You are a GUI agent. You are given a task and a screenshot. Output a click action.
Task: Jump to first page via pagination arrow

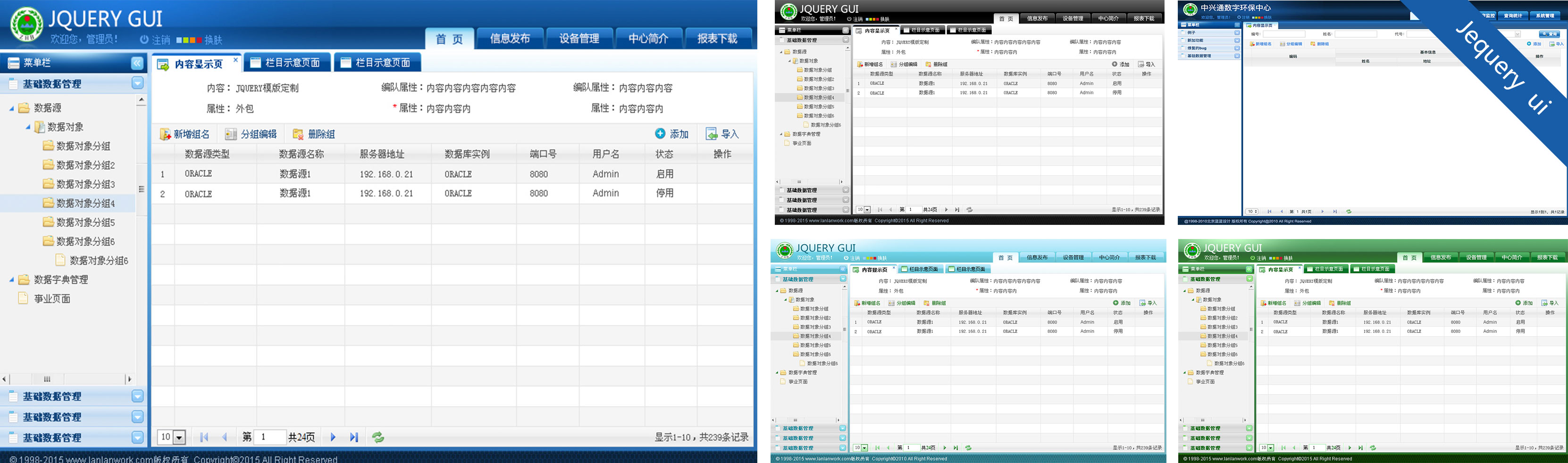[x=204, y=437]
